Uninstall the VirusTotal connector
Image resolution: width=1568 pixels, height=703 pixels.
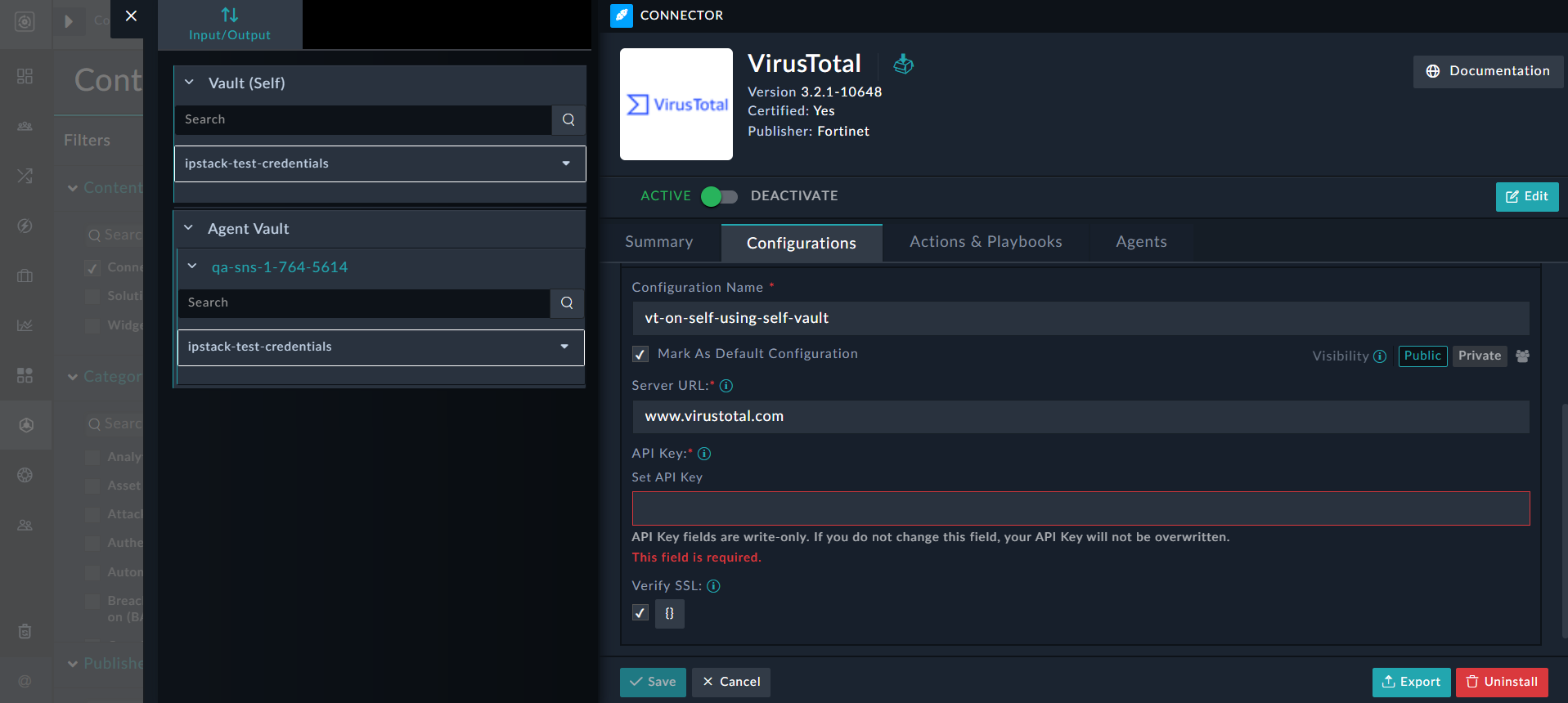[x=1502, y=683]
